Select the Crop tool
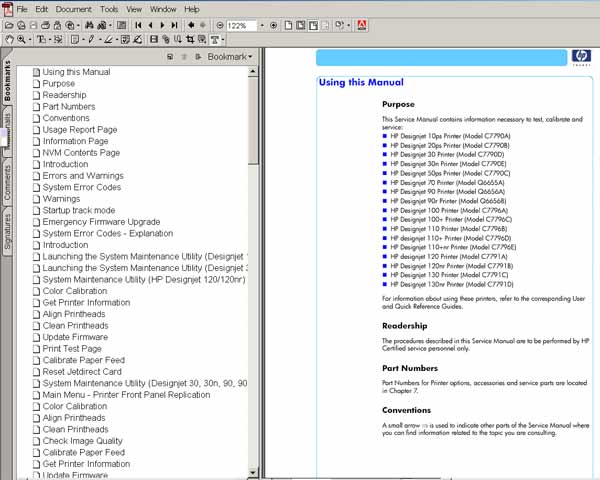The width and height of the screenshot is (600, 480). 190,39
